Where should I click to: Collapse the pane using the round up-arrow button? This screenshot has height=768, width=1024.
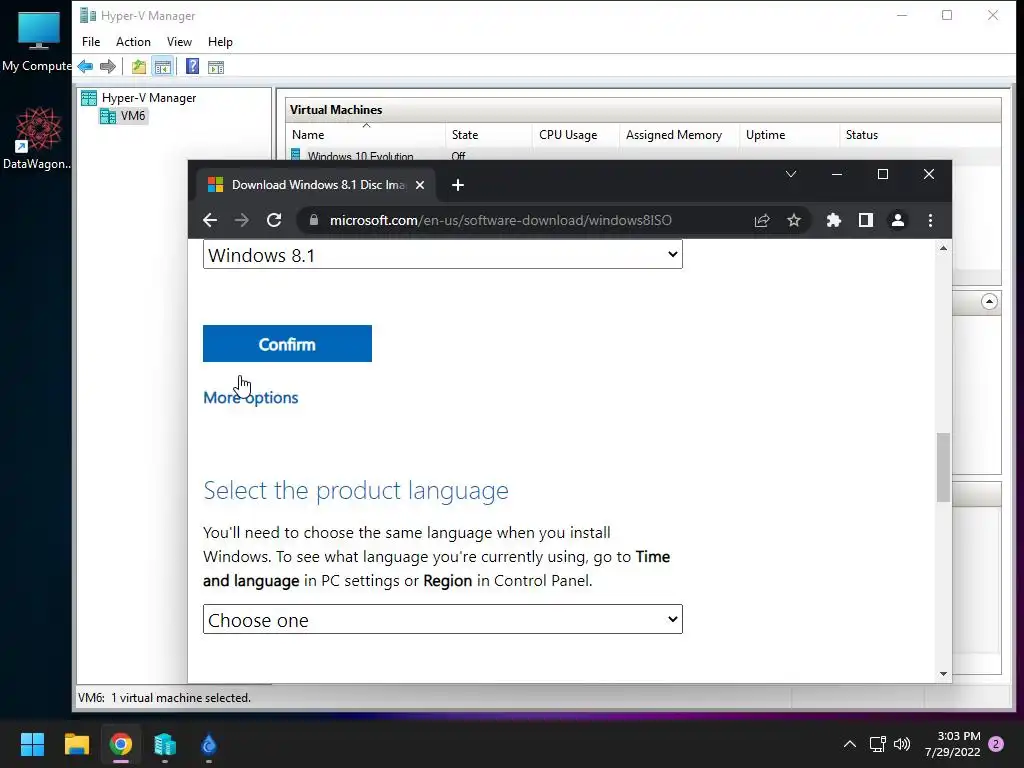coord(989,302)
